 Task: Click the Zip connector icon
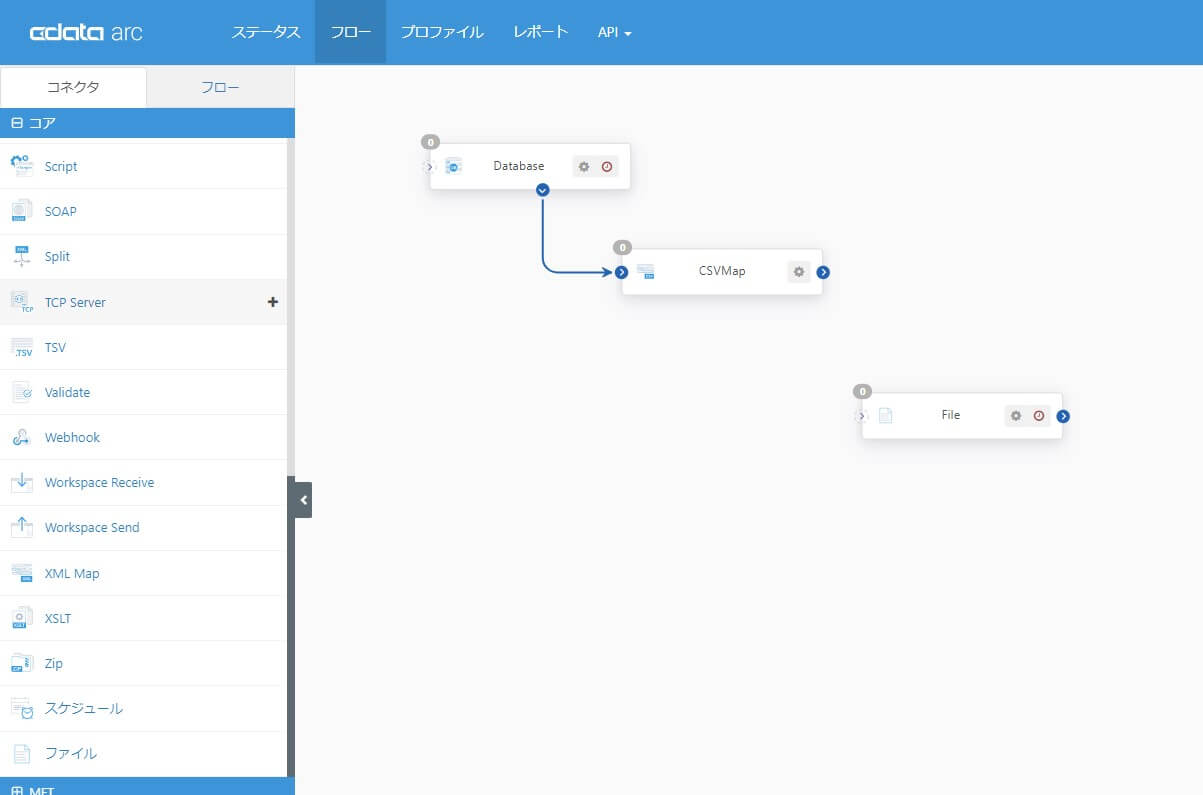21,663
